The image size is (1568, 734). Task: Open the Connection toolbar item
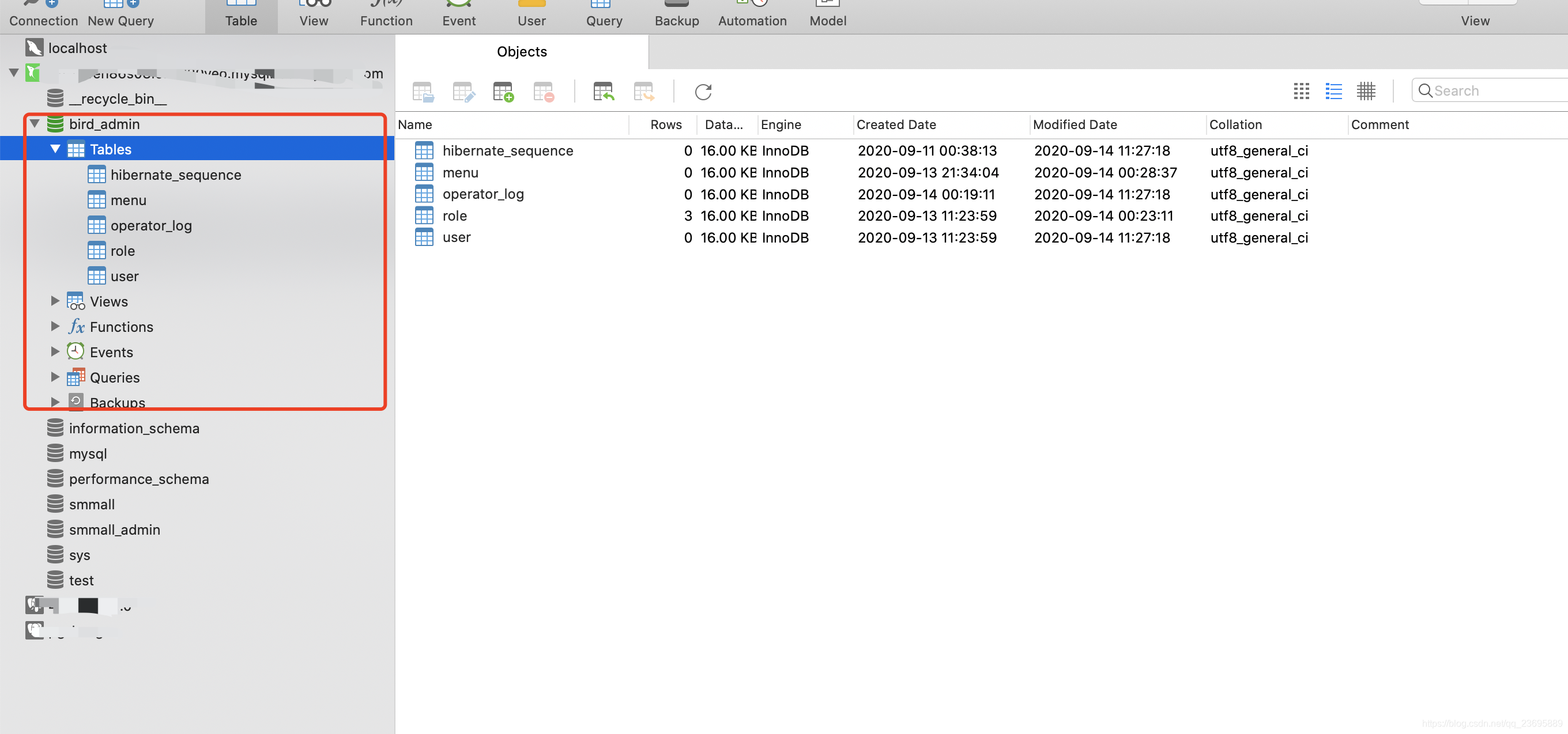pos(44,14)
